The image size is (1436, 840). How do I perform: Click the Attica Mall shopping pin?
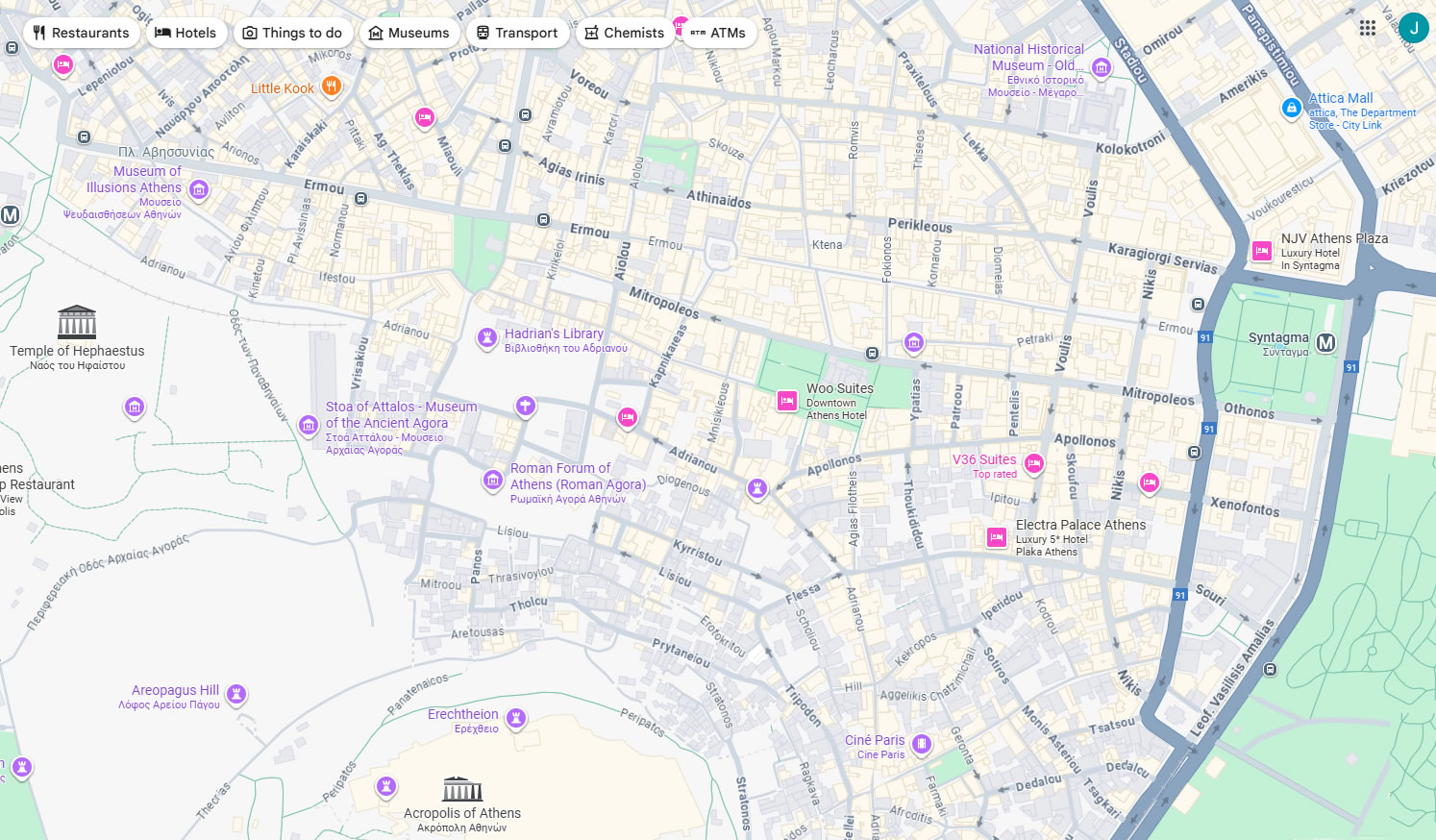click(x=1292, y=109)
